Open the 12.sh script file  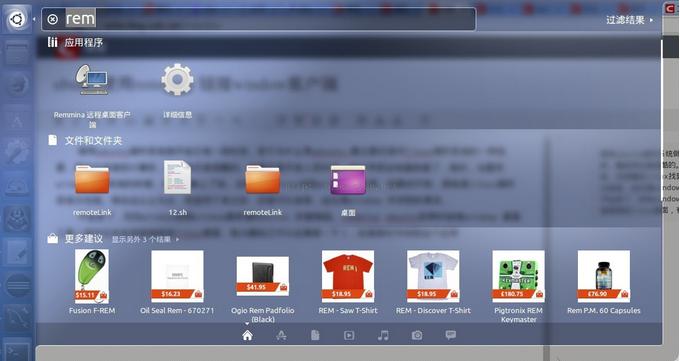tap(177, 177)
